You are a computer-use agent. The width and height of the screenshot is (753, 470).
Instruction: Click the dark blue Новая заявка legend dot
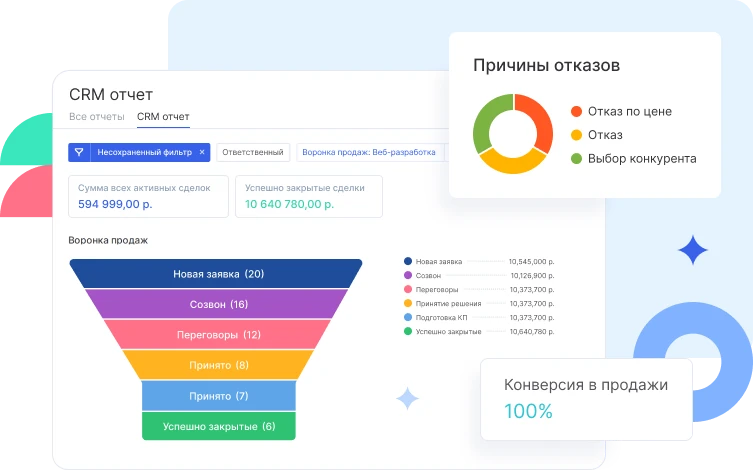coord(408,261)
